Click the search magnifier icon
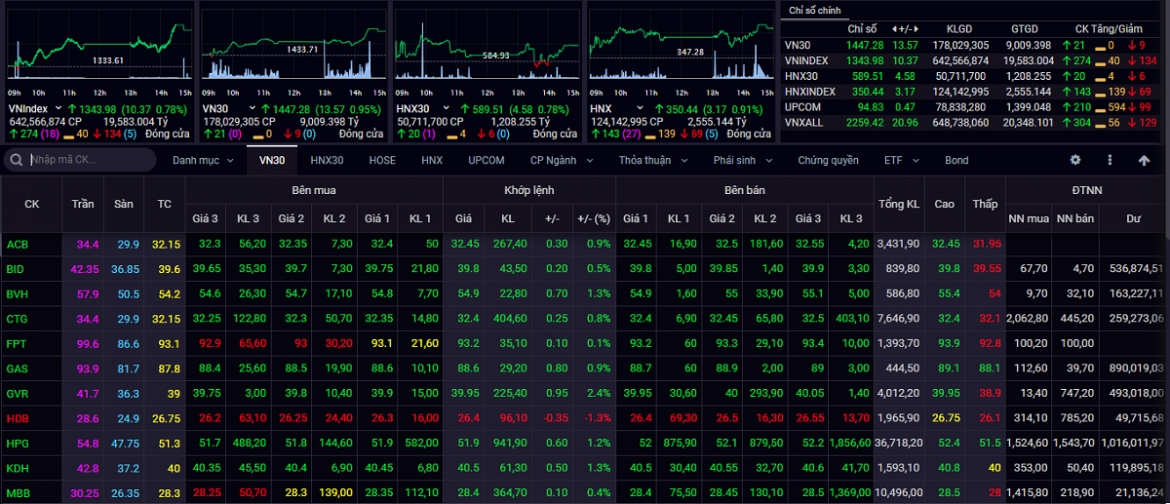1170x504 pixels. tap(16, 160)
